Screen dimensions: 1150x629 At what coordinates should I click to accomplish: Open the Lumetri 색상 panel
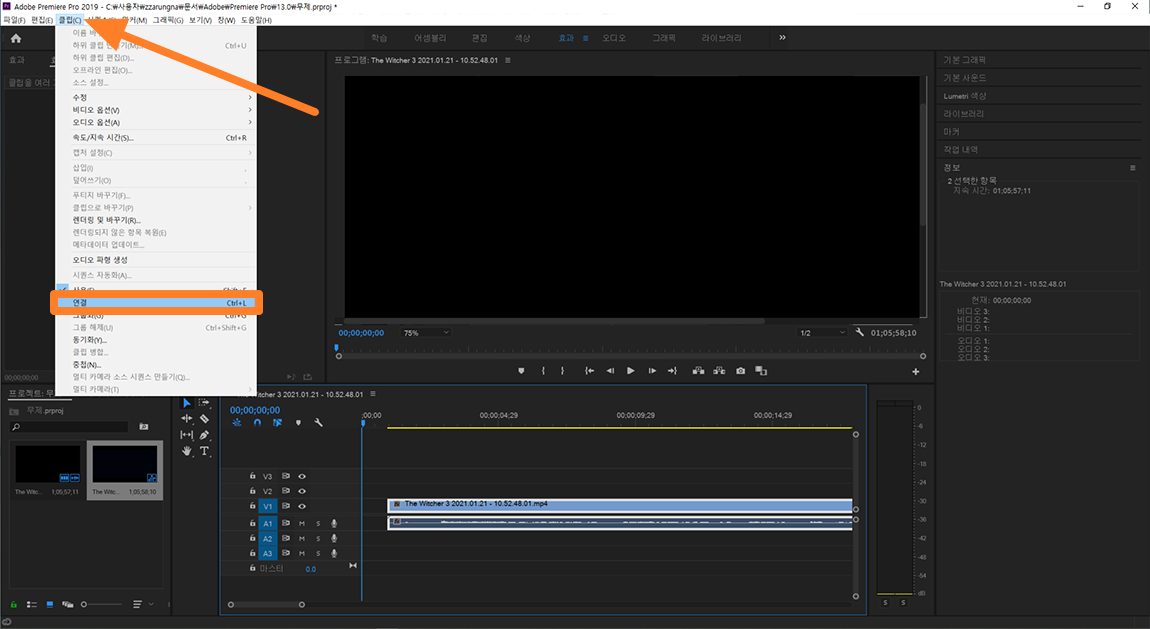pos(964,96)
